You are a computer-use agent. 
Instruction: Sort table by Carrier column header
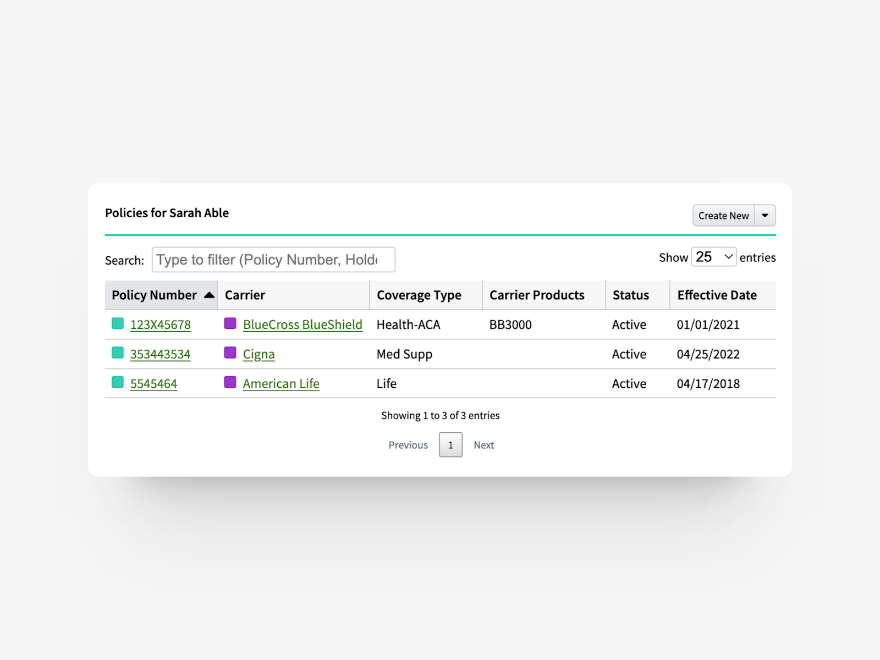245,295
